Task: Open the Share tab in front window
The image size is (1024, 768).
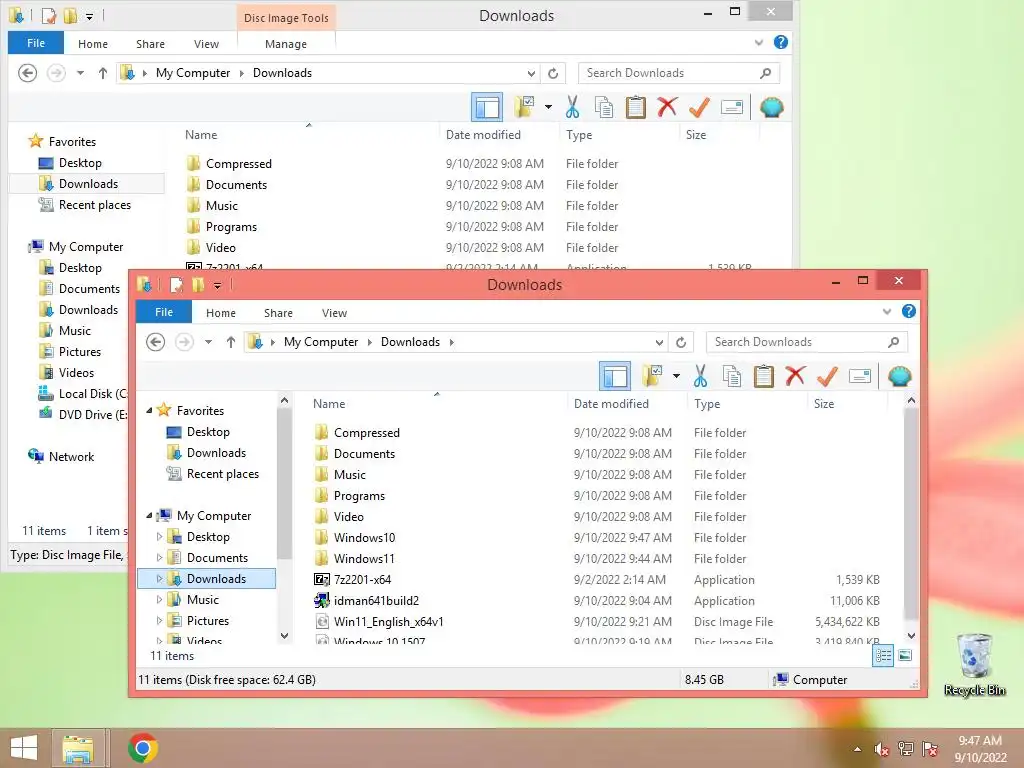Action: 278,313
